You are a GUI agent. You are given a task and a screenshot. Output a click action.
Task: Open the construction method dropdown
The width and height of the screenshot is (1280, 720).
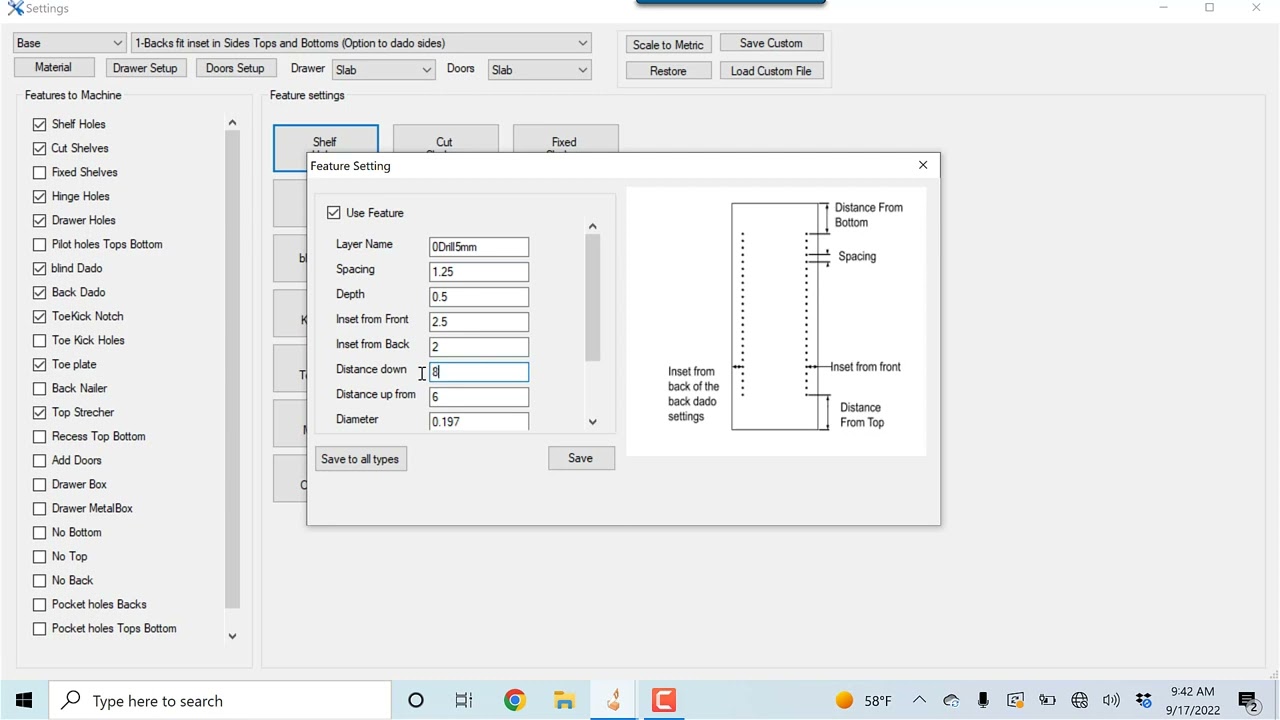point(361,43)
